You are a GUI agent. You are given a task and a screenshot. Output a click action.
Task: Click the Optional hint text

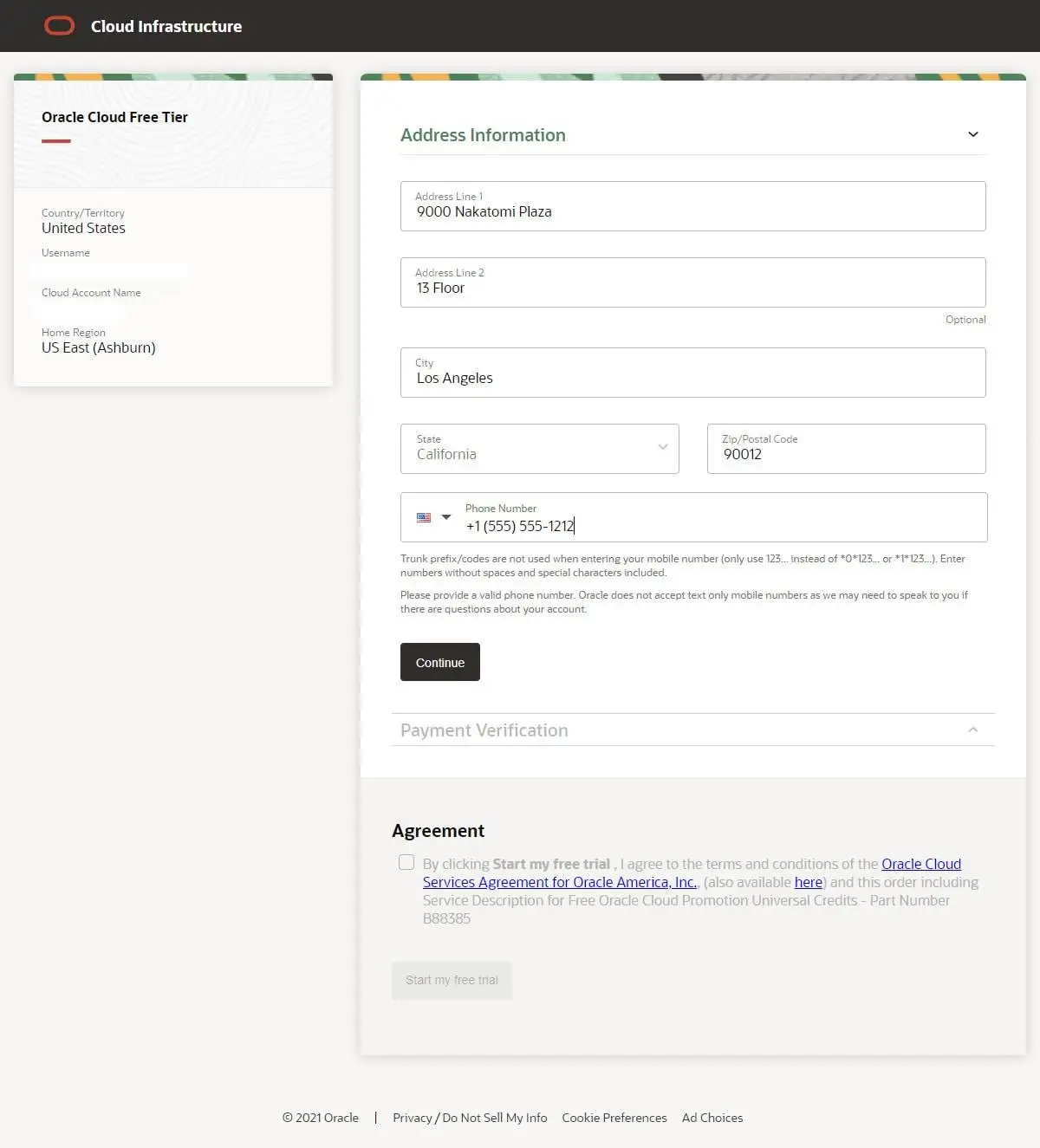click(965, 320)
